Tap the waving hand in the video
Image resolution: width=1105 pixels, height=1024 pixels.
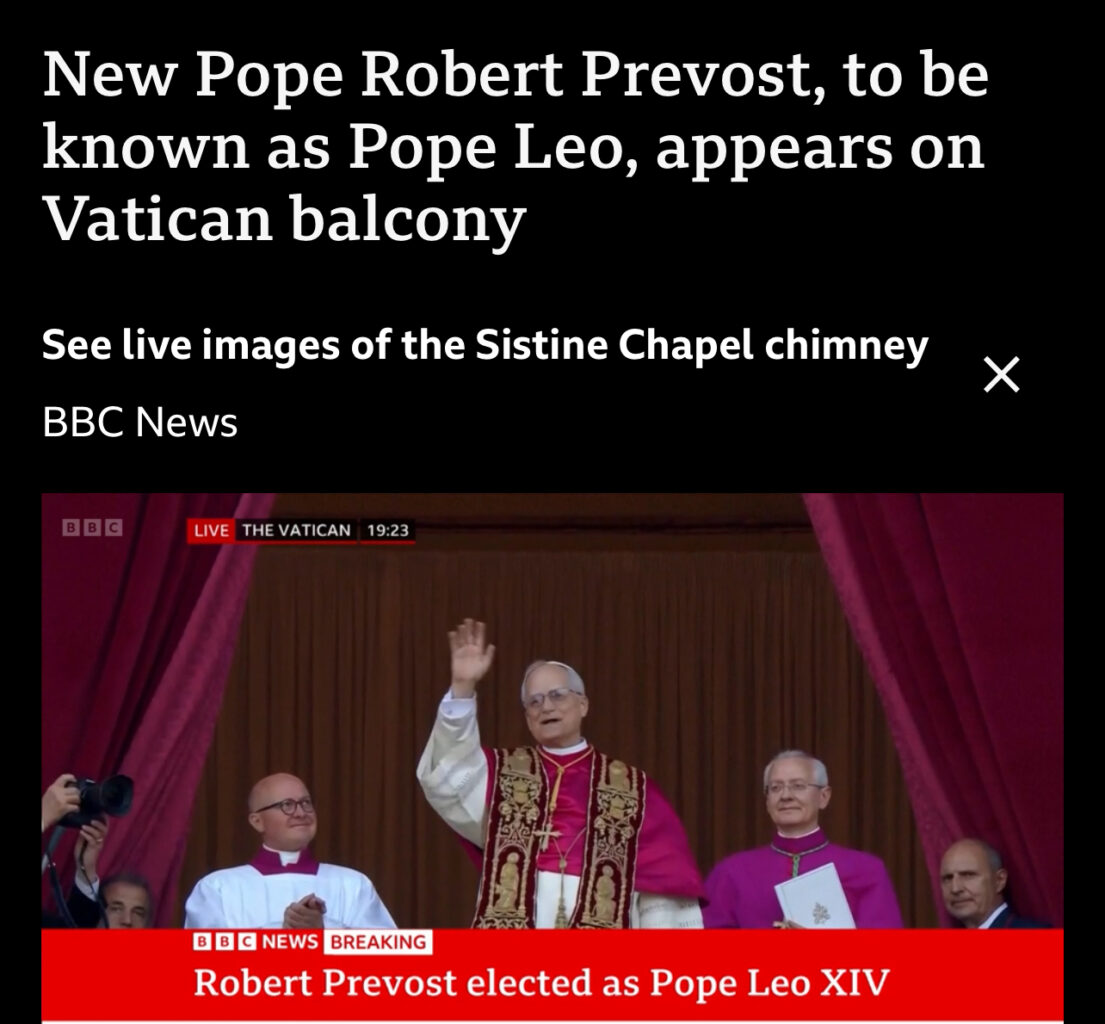point(470,655)
